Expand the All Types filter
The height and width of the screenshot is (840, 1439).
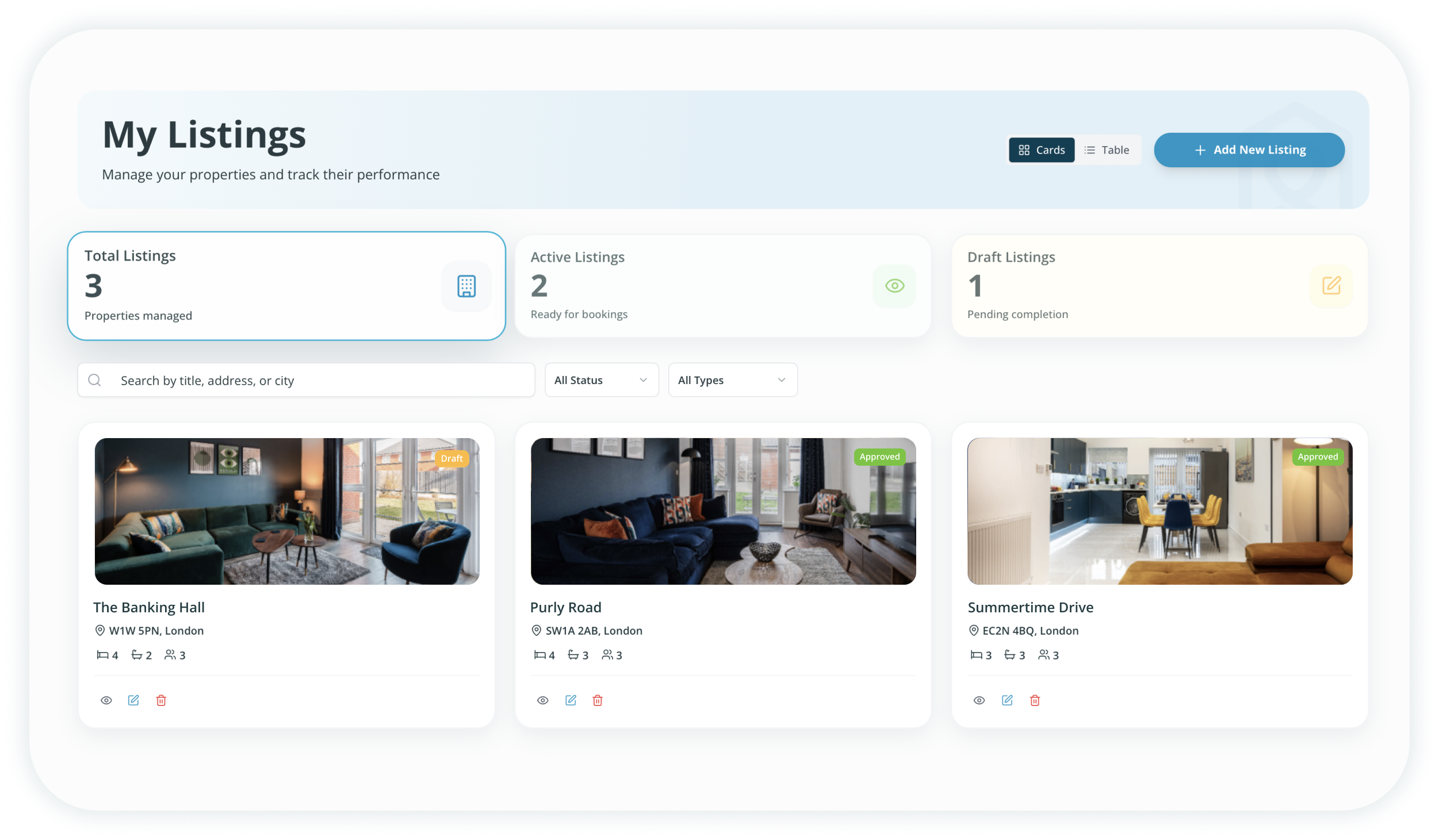[x=732, y=380]
